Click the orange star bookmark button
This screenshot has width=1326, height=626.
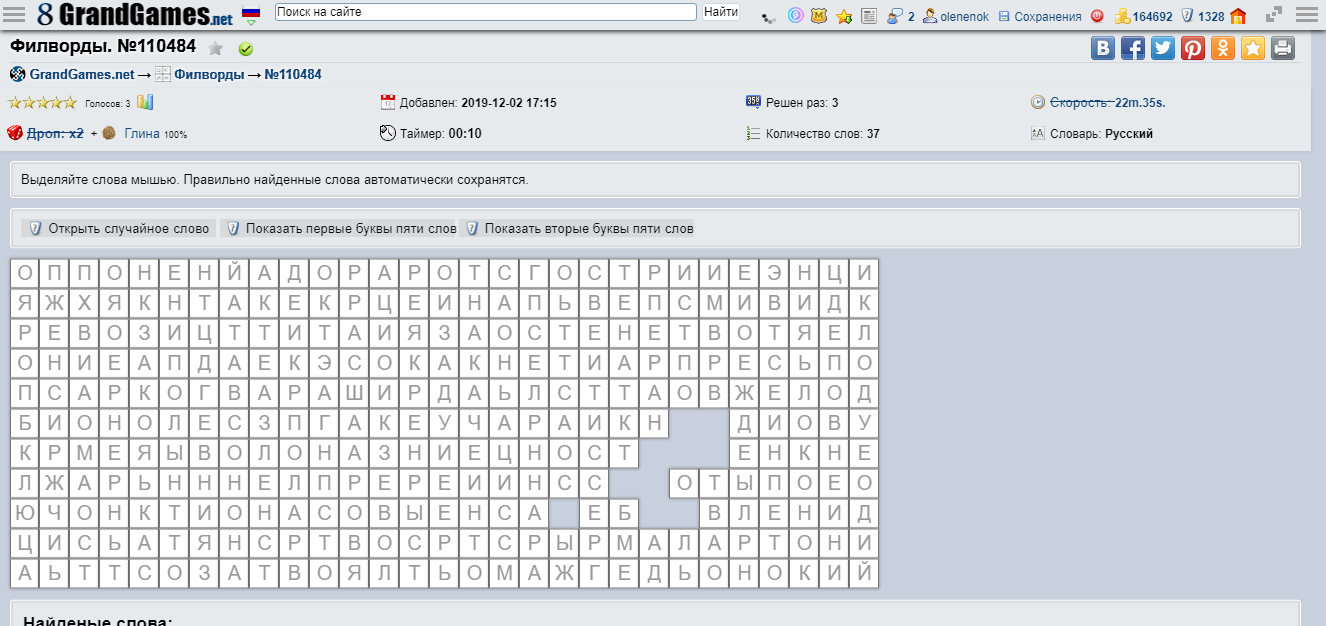pos(1253,48)
